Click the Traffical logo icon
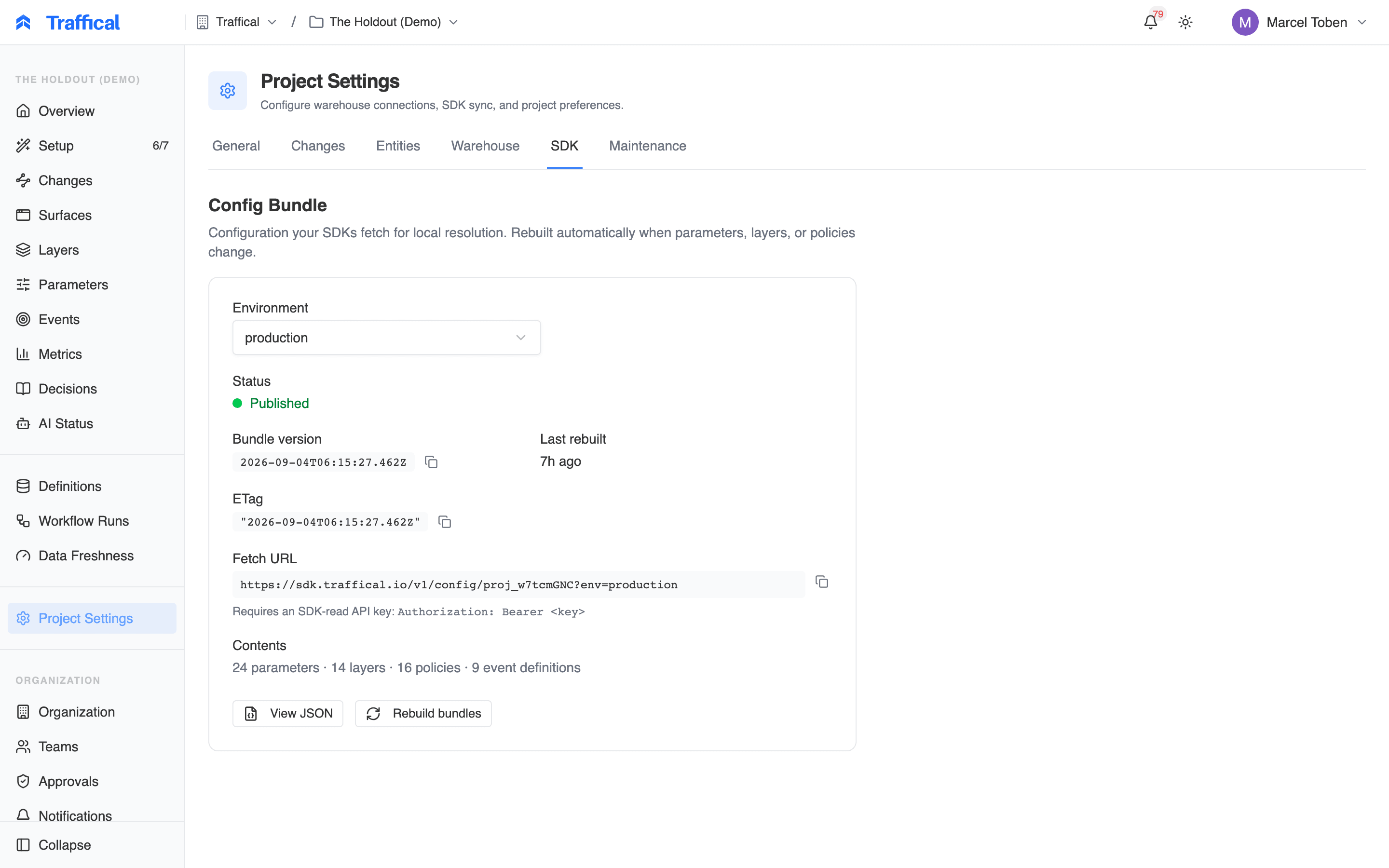Viewport: 1389px width, 868px height. click(x=23, y=22)
